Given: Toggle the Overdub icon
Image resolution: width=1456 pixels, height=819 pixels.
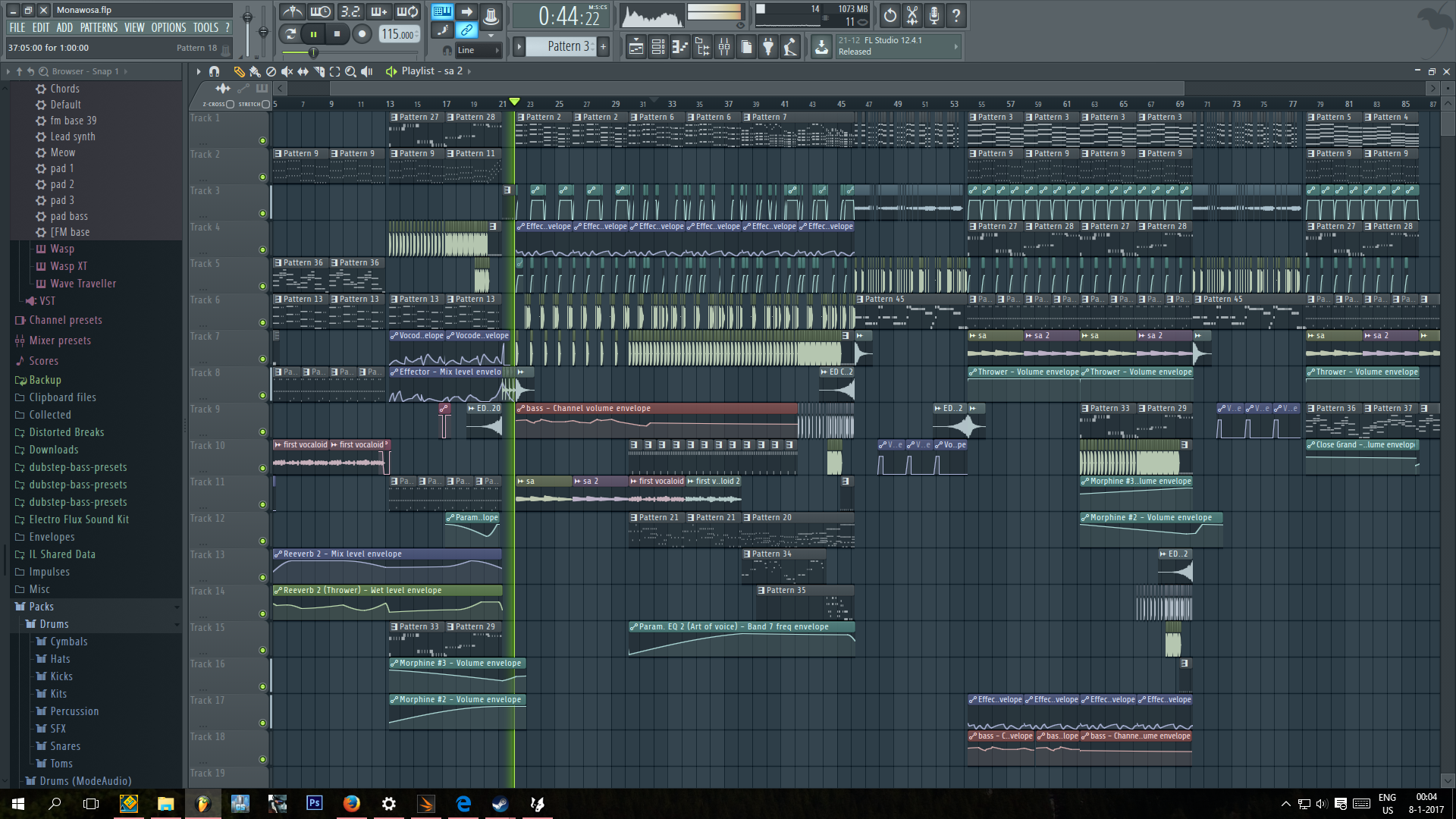Looking at the screenshot, I should [378, 11].
